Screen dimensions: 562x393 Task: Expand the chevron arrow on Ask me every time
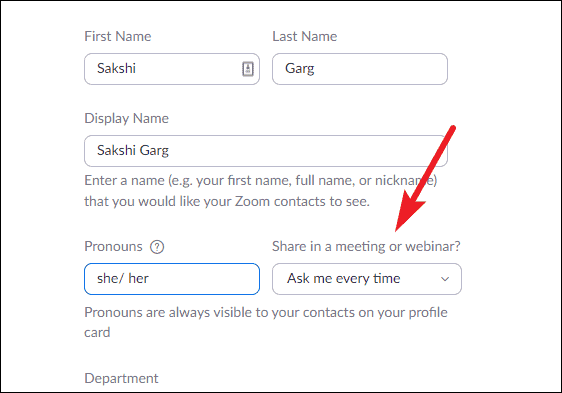[x=445, y=279]
